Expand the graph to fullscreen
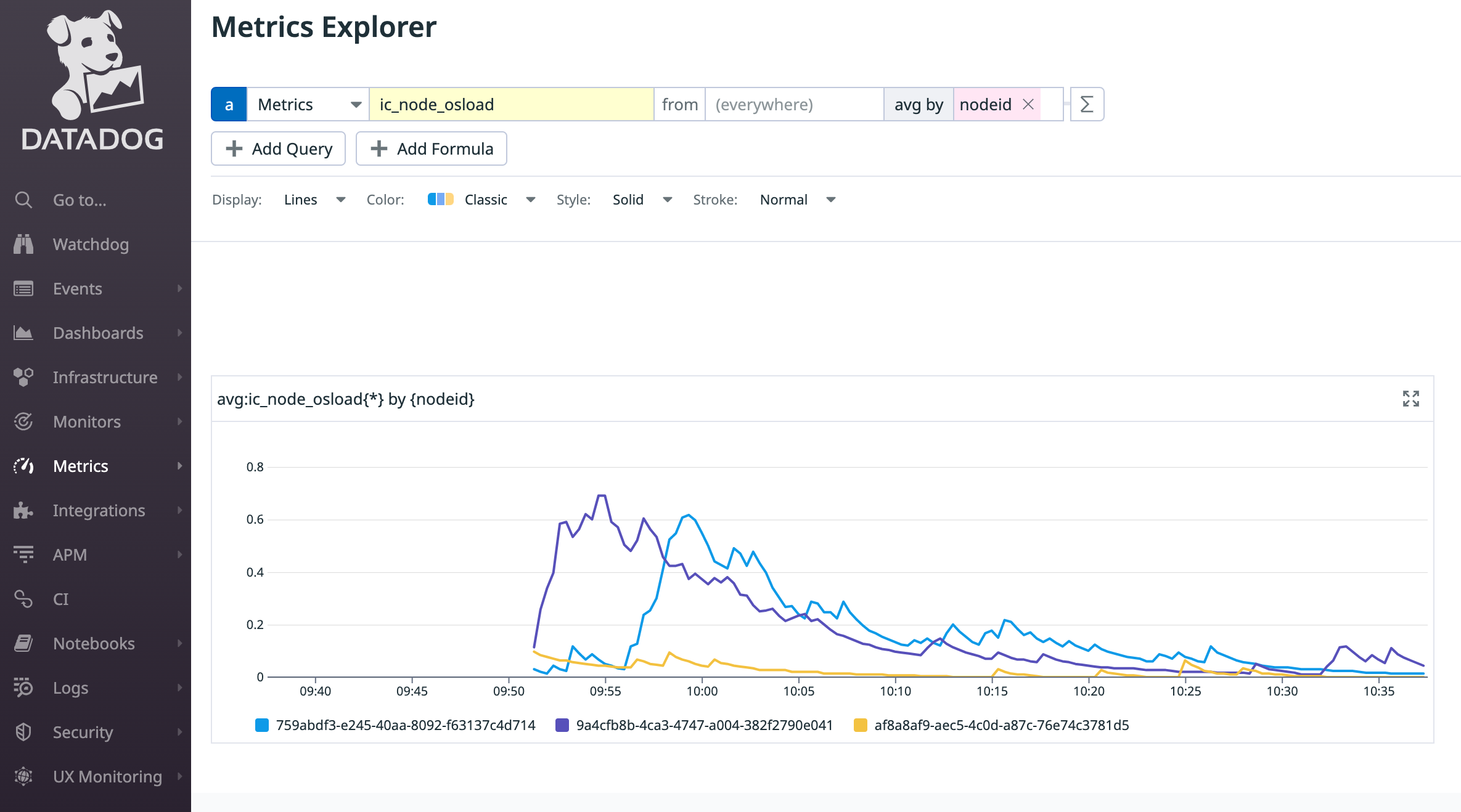Image resolution: width=1461 pixels, height=812 pixels. click(1412, 399)
